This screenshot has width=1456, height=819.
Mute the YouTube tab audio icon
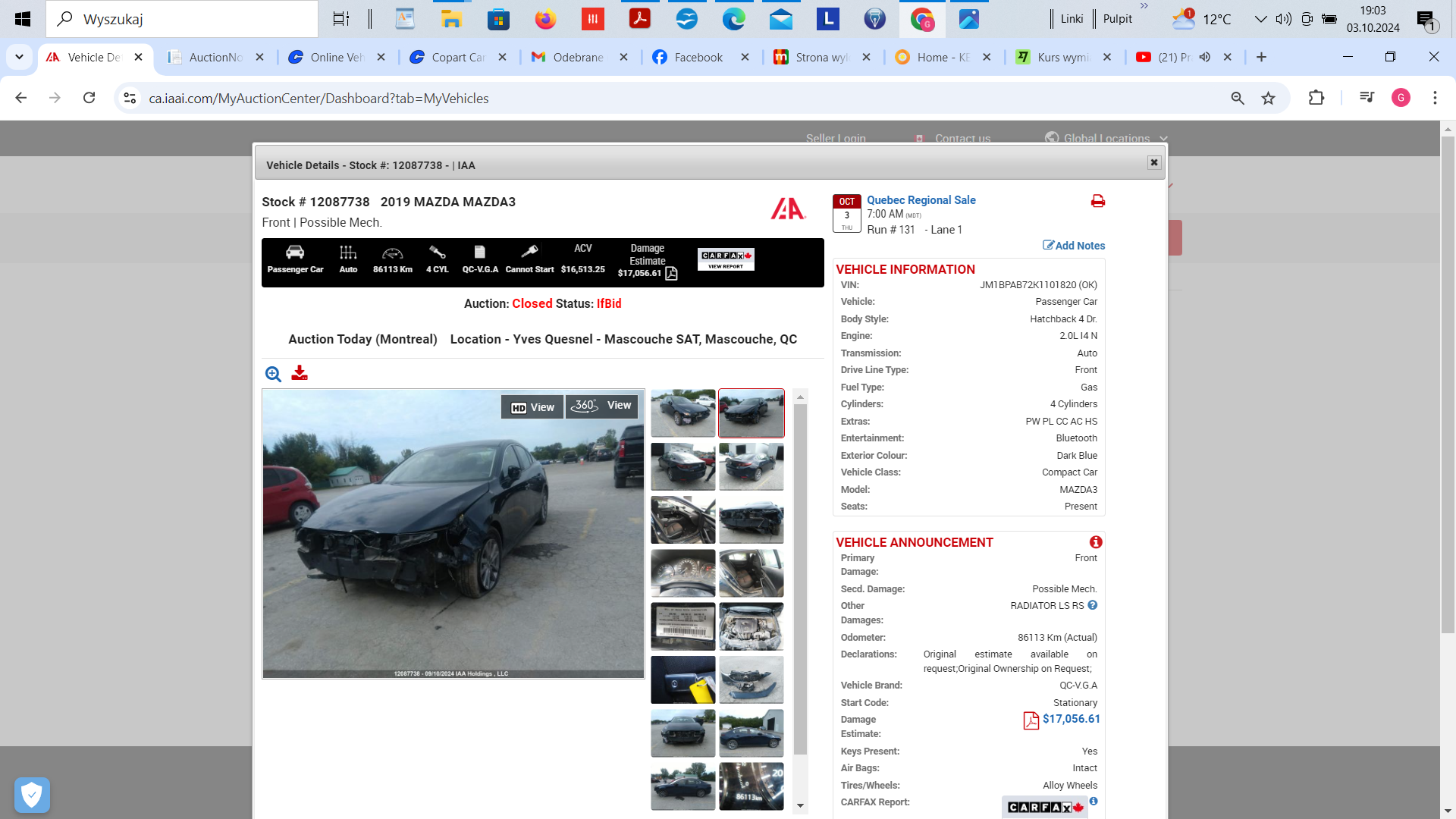tap(1205, 57)
